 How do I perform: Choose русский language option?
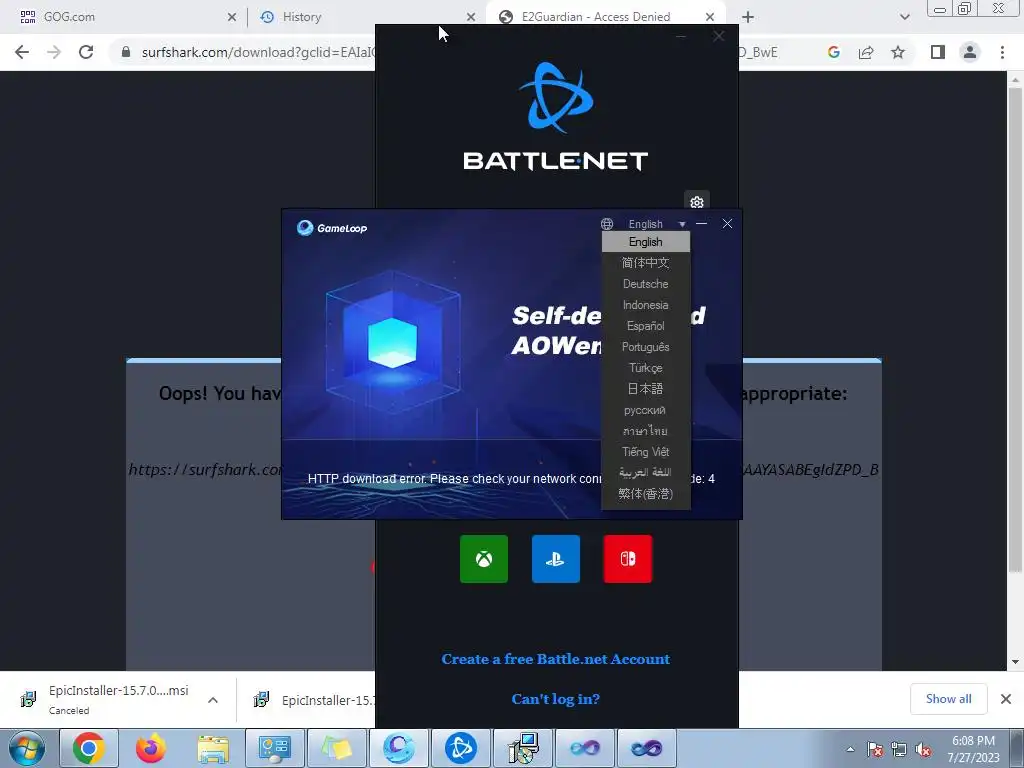pos(645,410)
